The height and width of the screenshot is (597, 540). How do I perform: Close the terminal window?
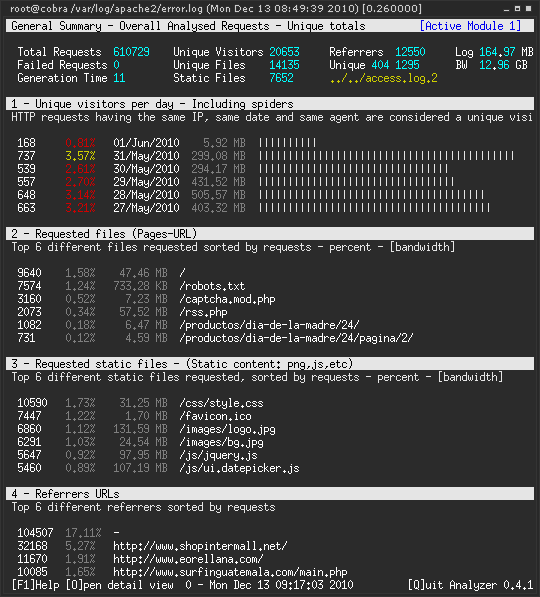tap(528, 8)
